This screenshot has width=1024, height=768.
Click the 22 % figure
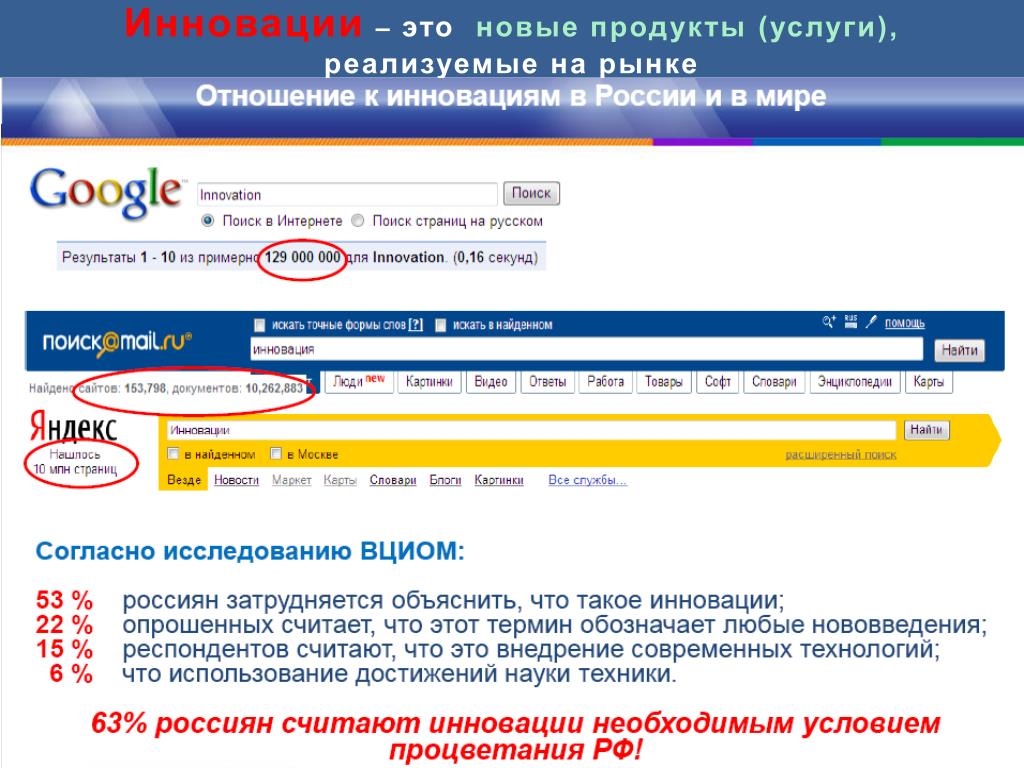pyautogui.click(x=64, y=624)
